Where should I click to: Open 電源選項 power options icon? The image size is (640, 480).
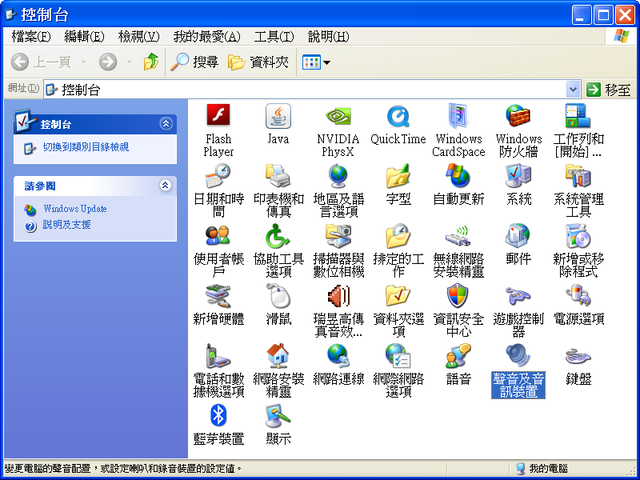click(x=578, y=296)
